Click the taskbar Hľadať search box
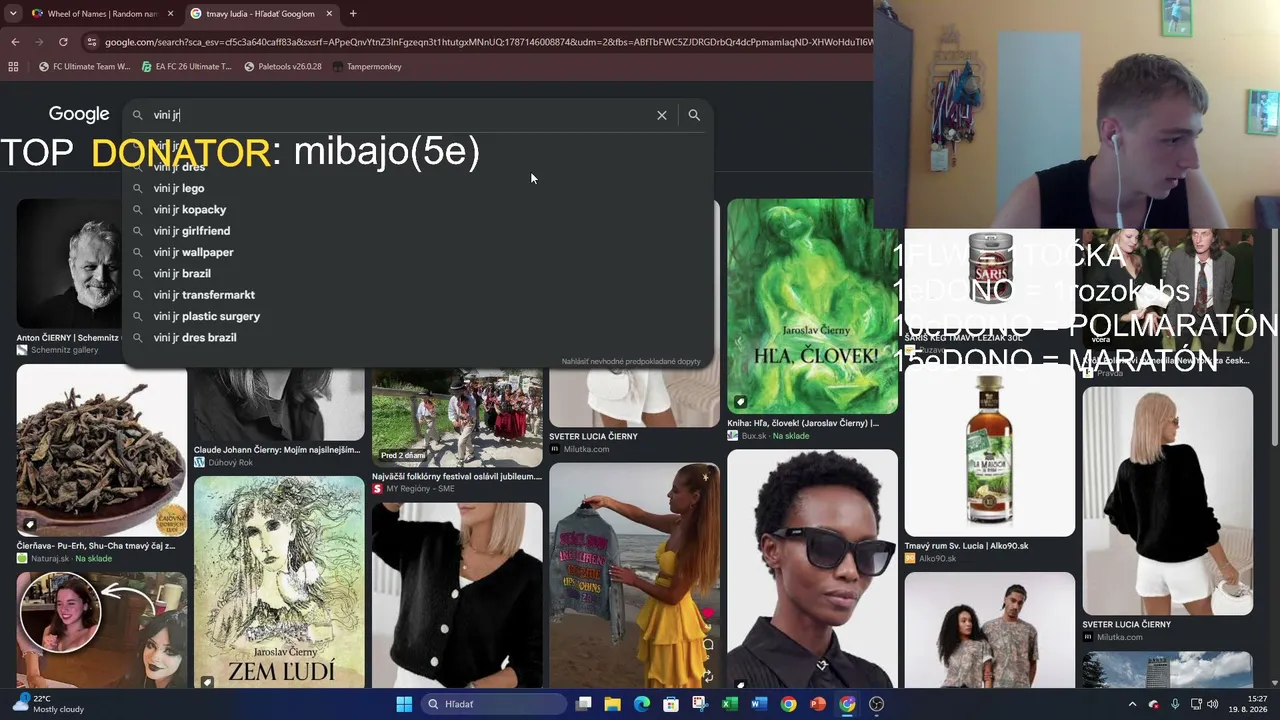Screen dimensions: 1280x720 click(494, 704)
